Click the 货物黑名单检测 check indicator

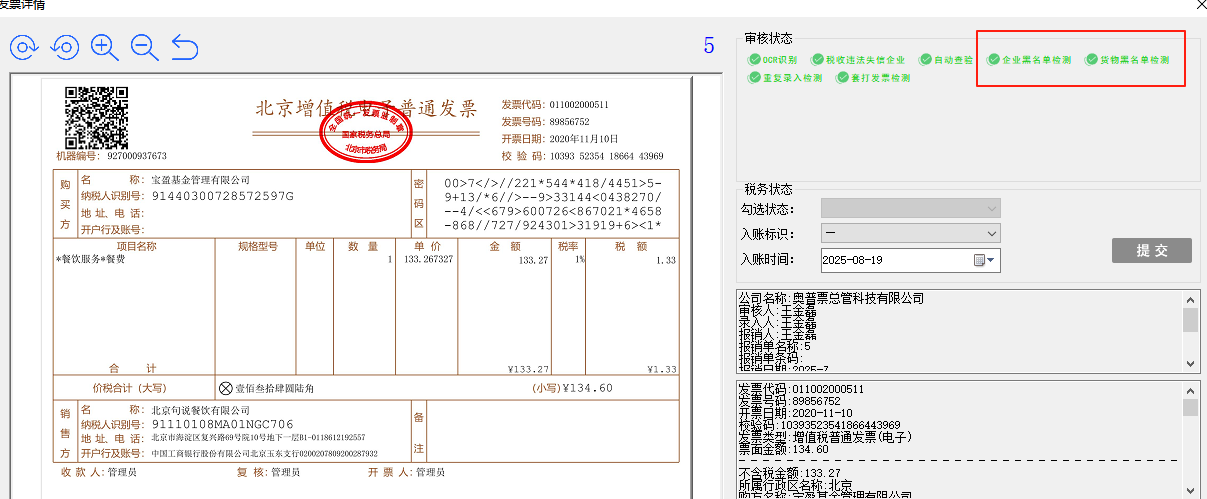pos(1092,60)
